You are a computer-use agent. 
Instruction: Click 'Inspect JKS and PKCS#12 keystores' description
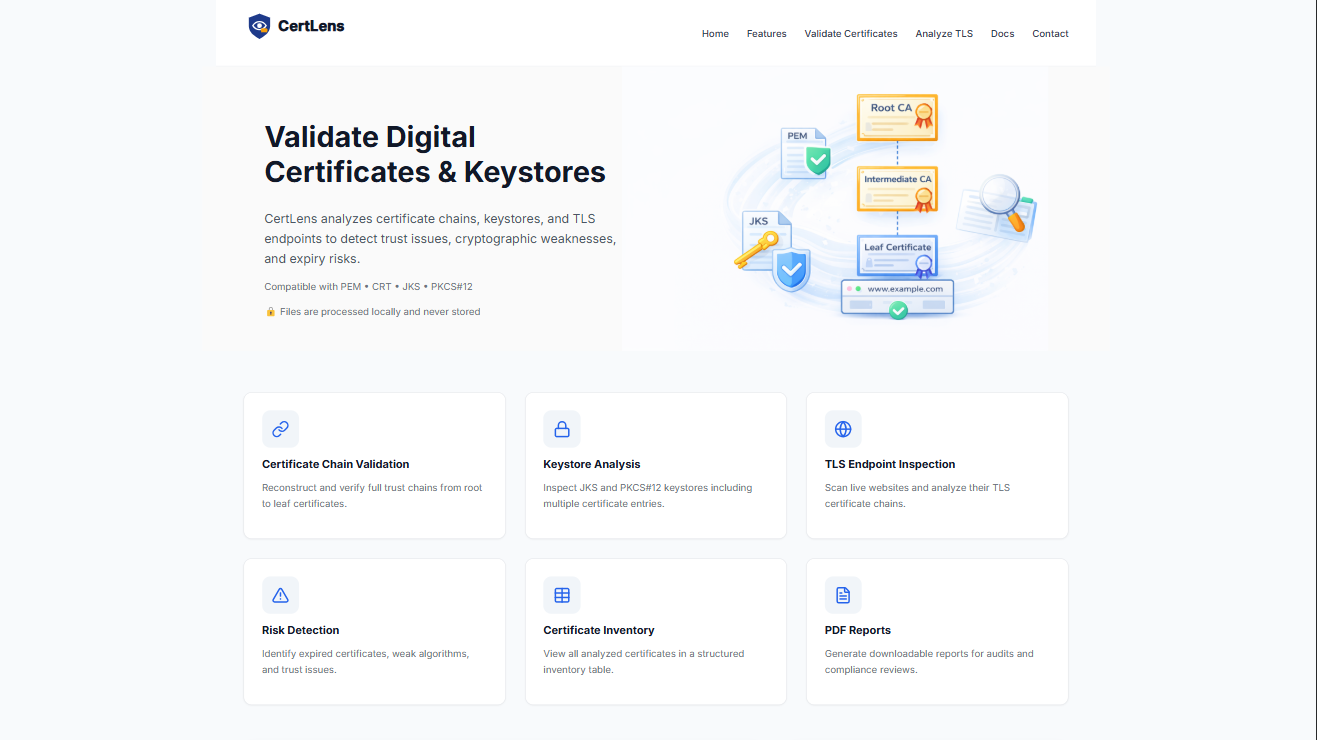coord(648,496)
